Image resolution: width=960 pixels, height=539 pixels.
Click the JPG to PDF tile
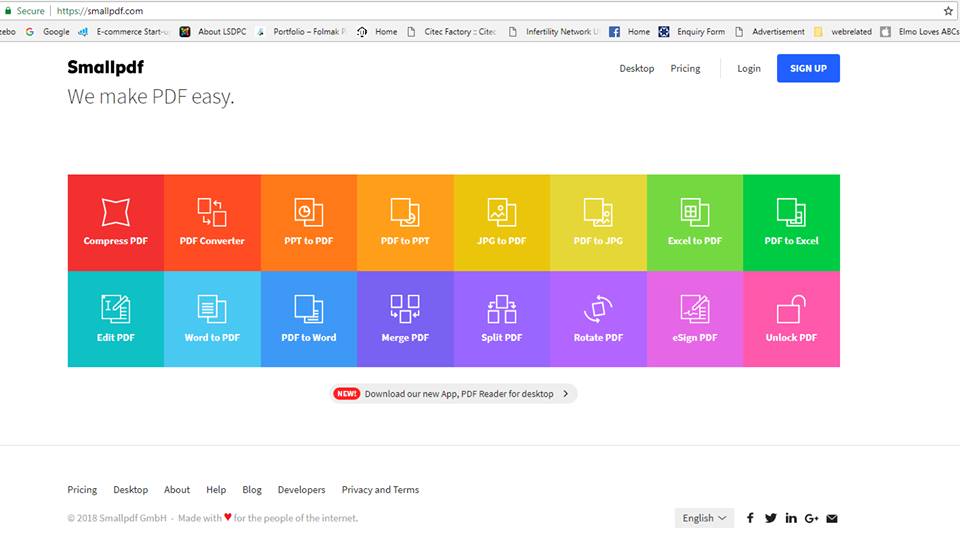[501, 222]
